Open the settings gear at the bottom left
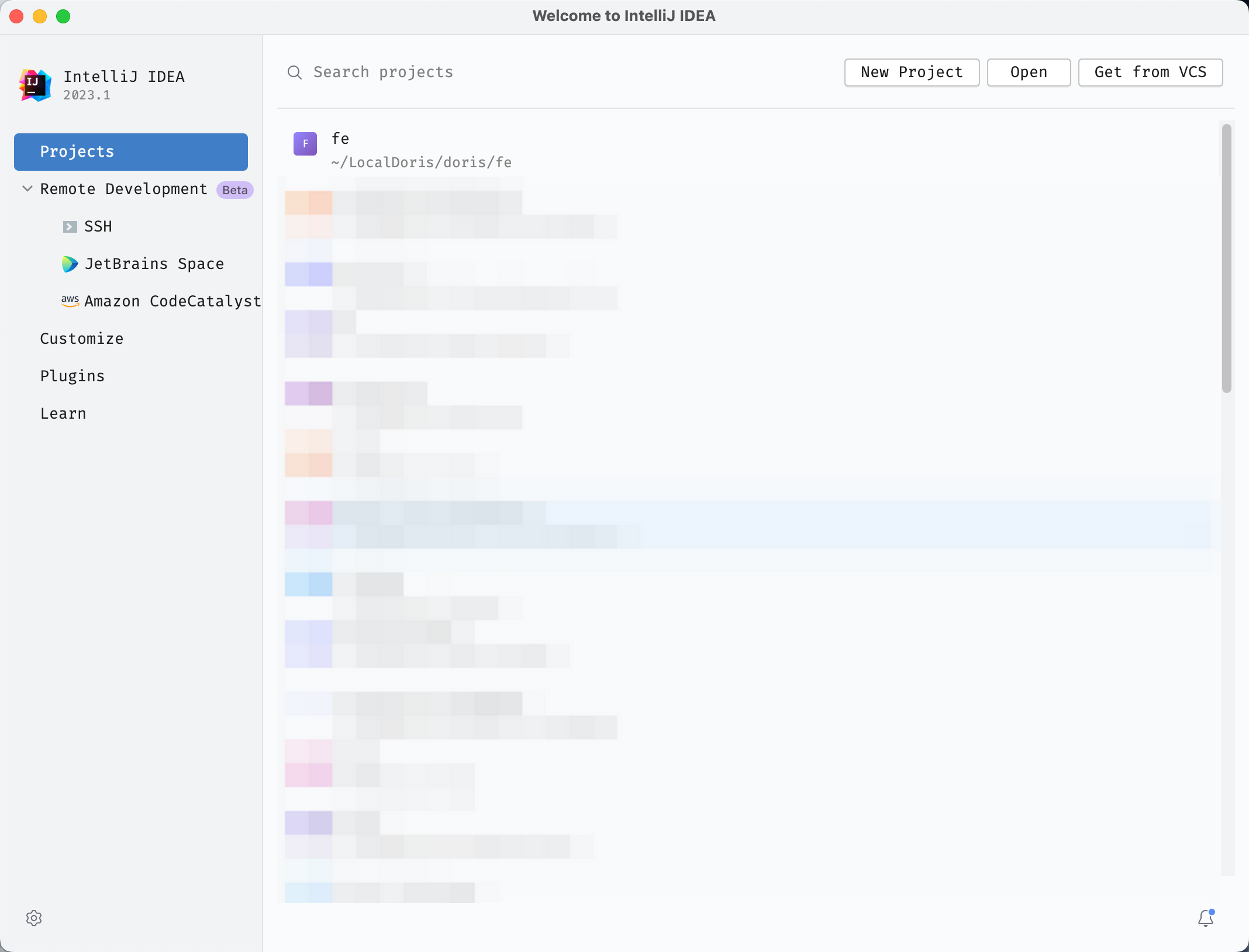The height and width of the screenshot is (952, 1249). [34, 918]
